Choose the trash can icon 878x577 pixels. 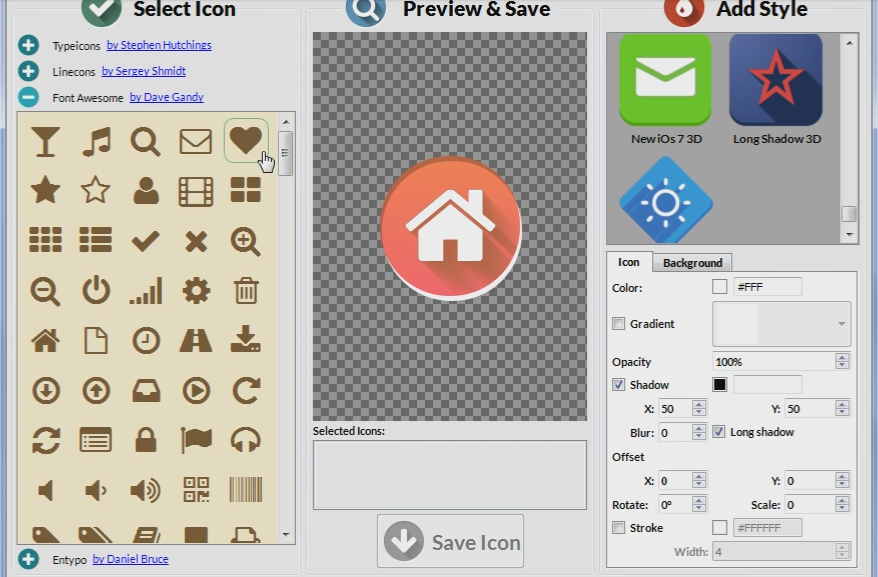(246, 291)
